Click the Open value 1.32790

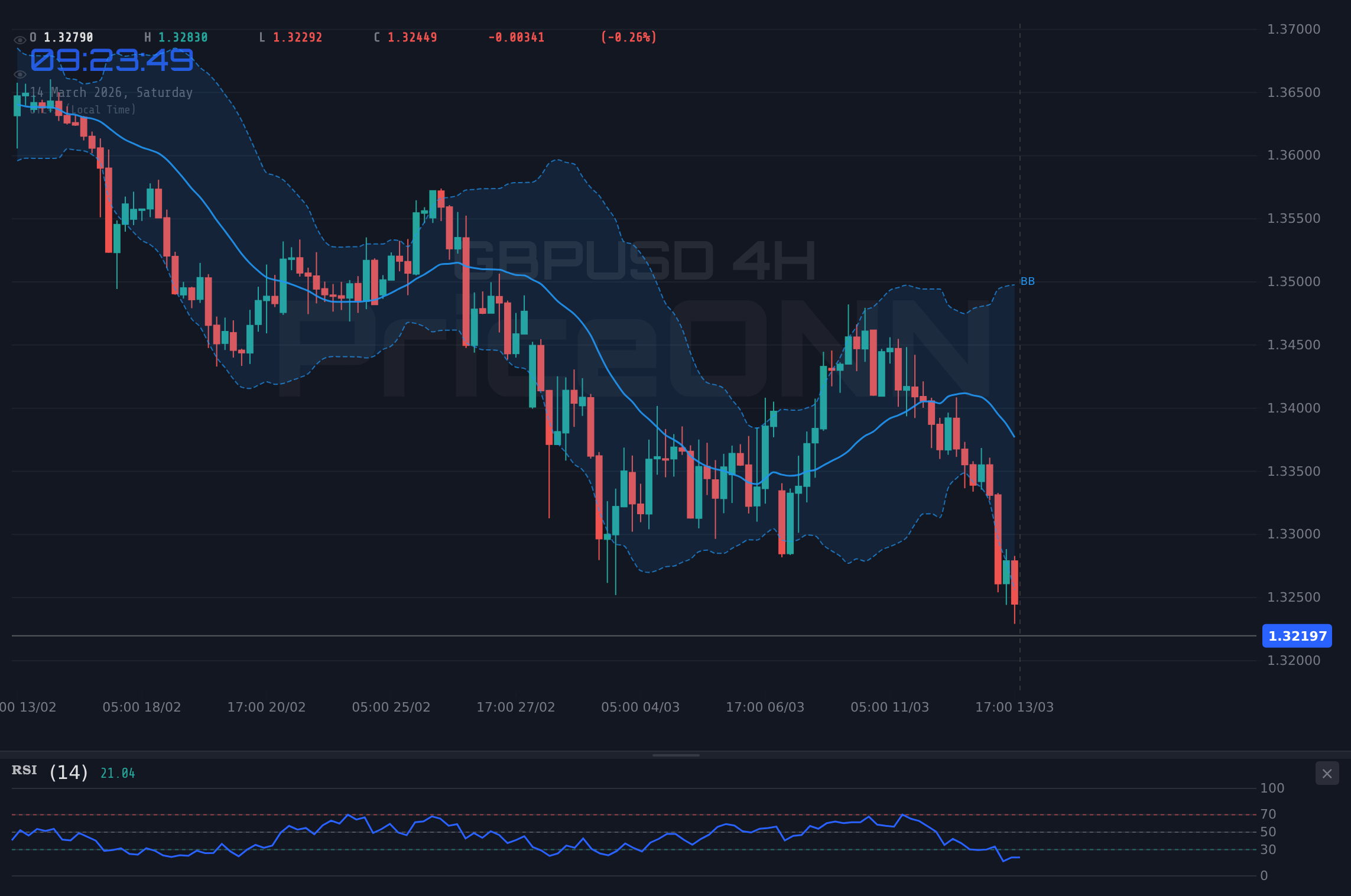69,37
